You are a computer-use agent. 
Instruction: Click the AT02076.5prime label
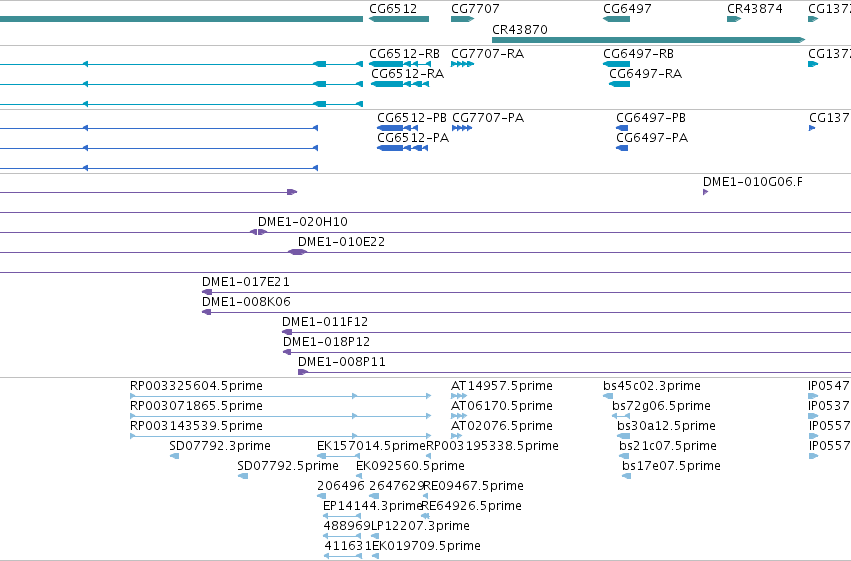pos(502,426)
